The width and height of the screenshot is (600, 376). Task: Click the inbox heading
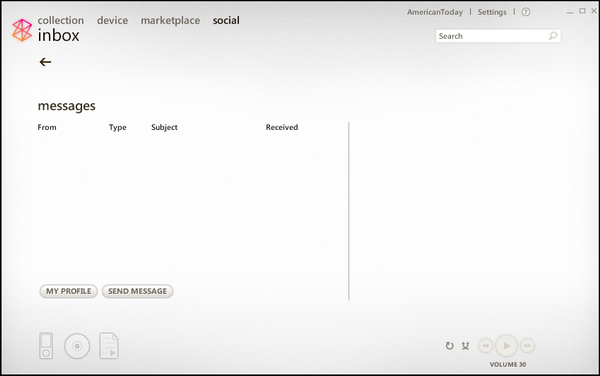point(59,35)
